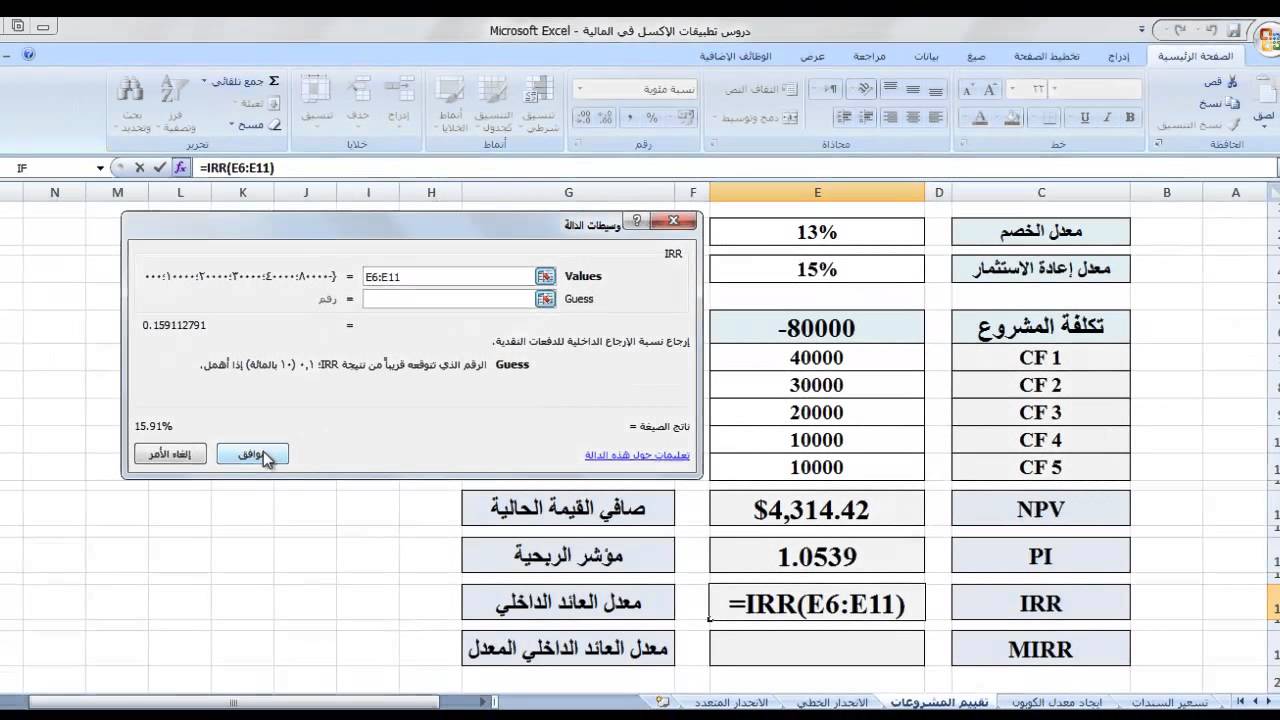The height and width of the screenshot is (720, 1280).
Task: Click the Orientation text-rotate icon
Action: [866, 89]
